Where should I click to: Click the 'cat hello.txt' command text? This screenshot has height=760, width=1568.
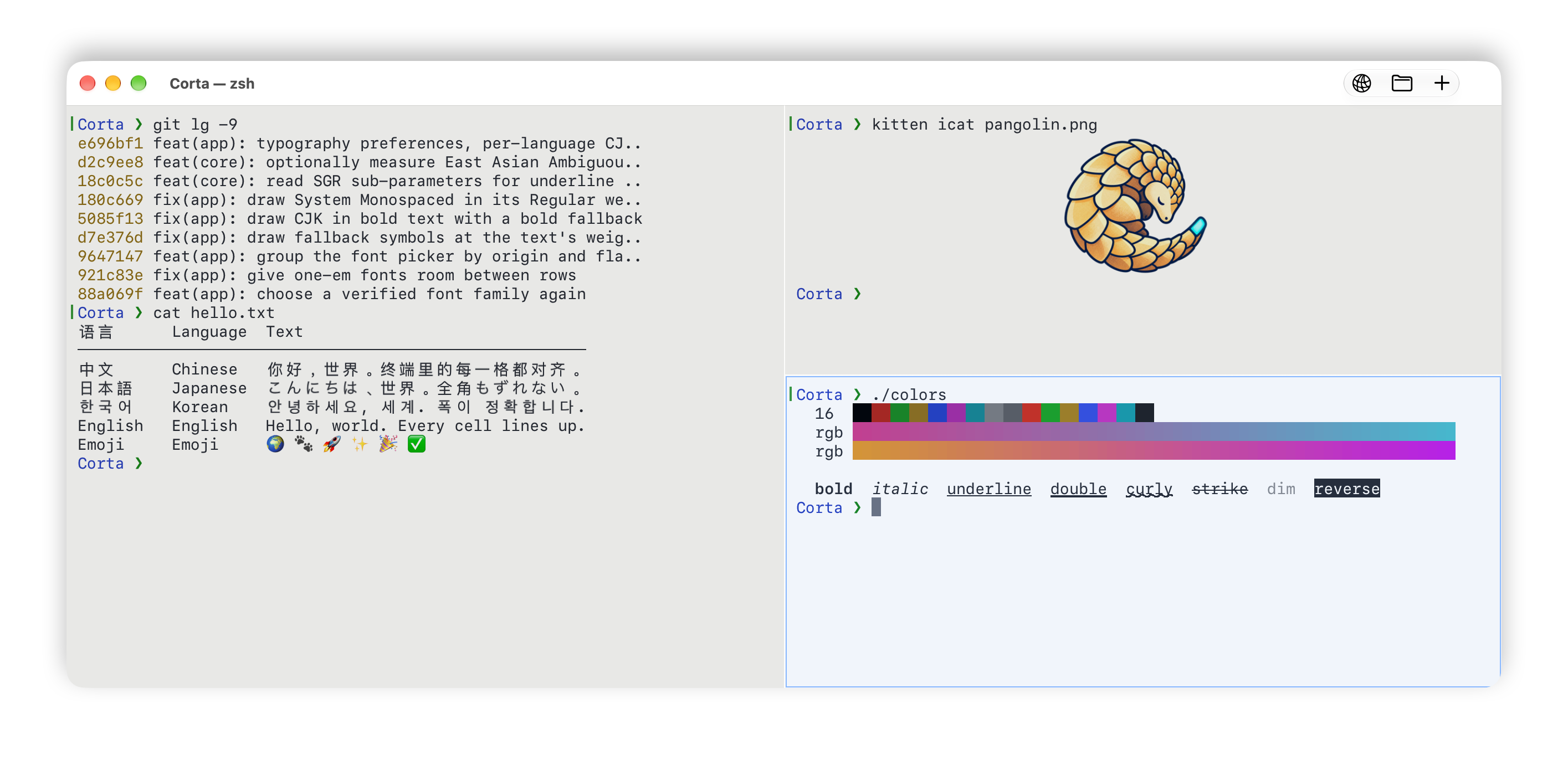pyautogui.click(x=214, y=313)
